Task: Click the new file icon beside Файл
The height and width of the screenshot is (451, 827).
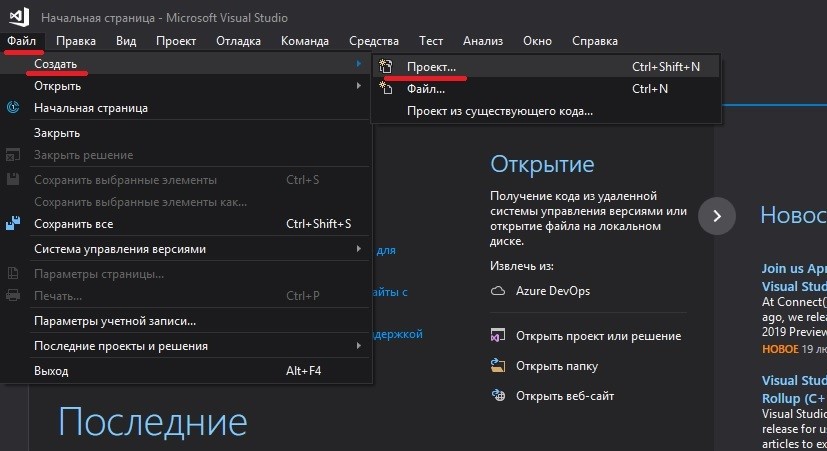Action: (386, 89)
